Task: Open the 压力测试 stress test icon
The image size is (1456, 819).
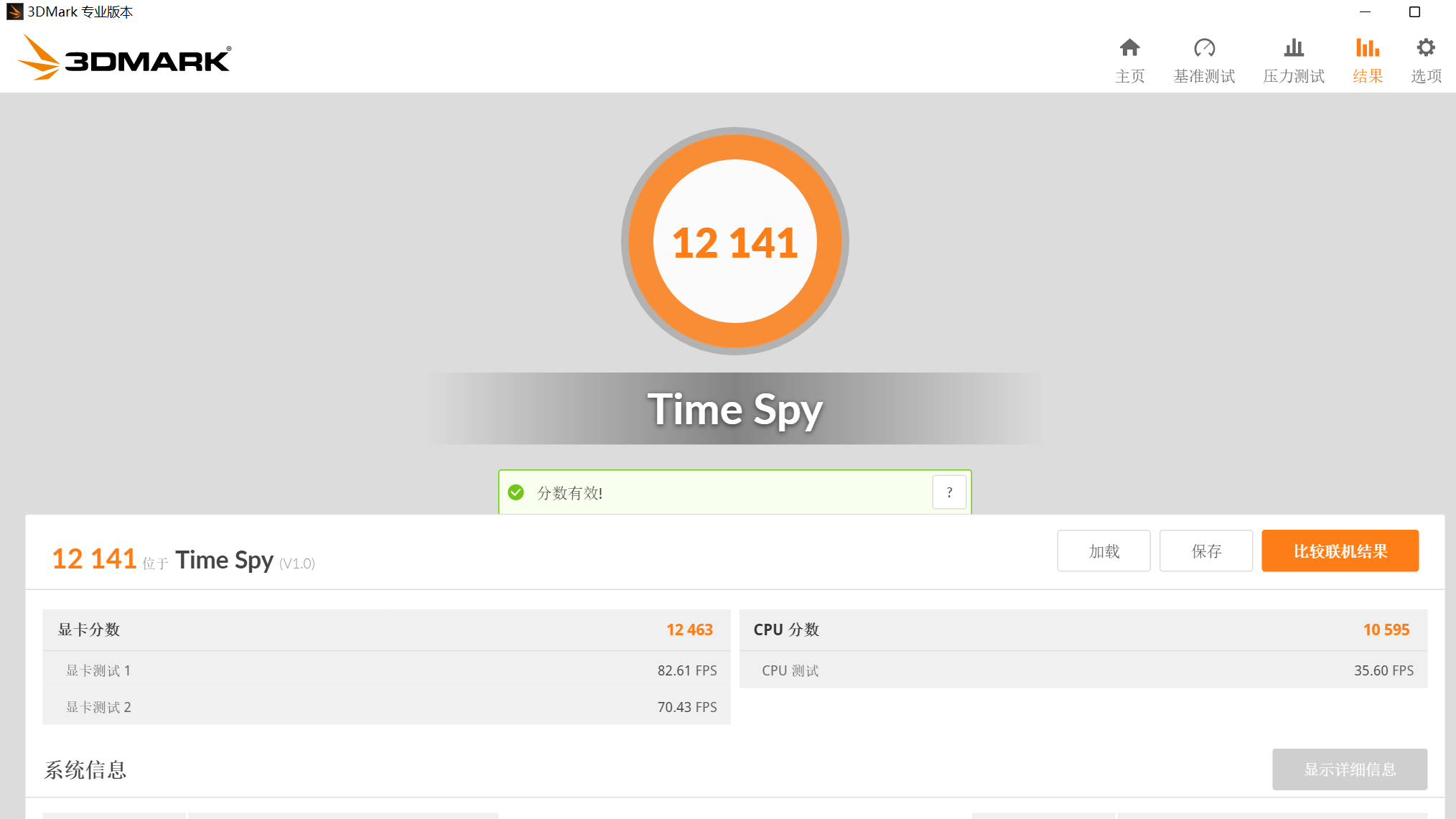Action: pyautogui.click(x=1294, y=48)
